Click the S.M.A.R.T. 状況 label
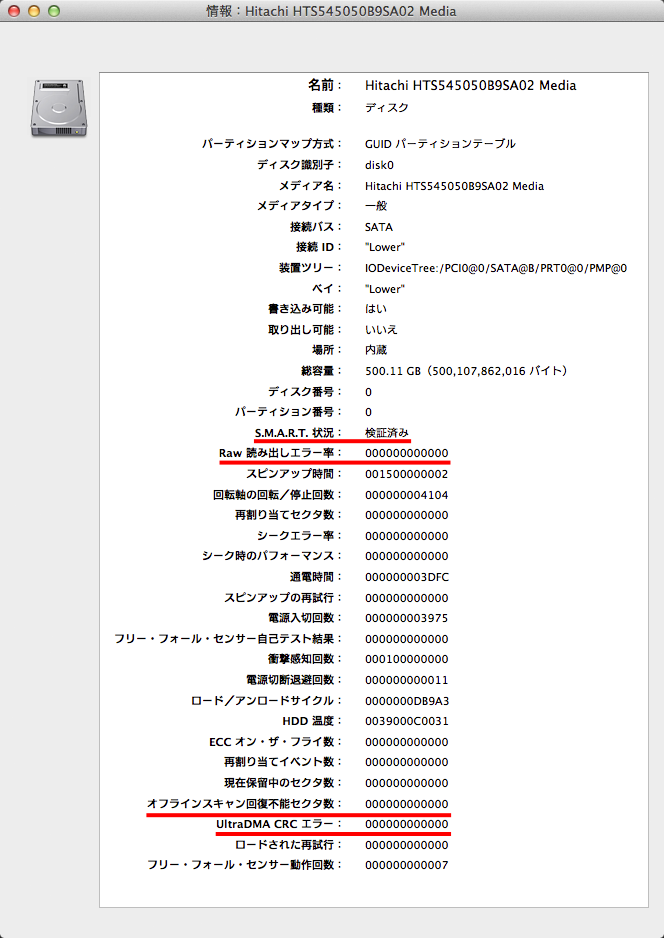 (x=298, y=433)
